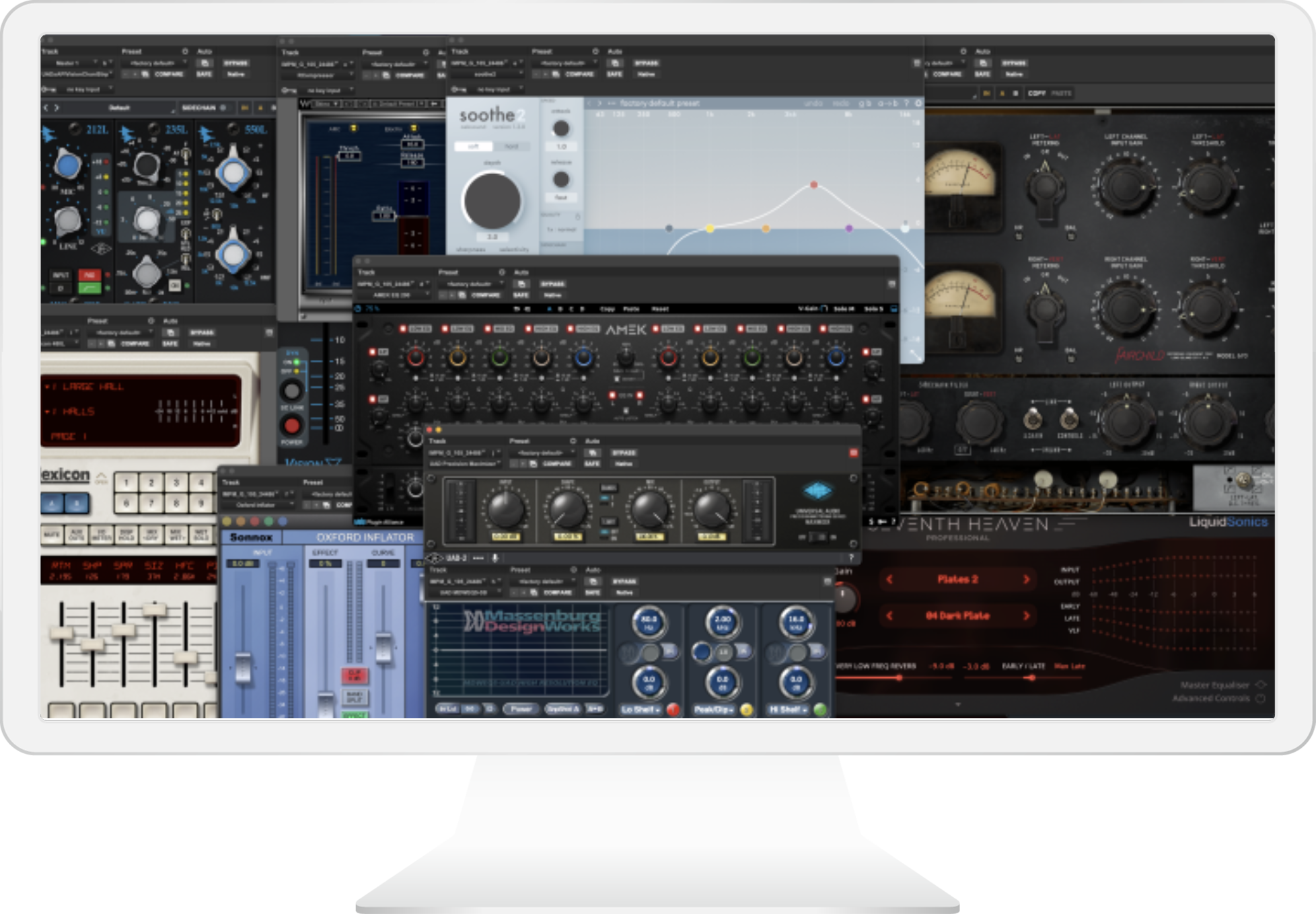This screenshot has width=1316, height=914.
Task: Click the blue 212L mic gain knob
Action: pos(67,165)
